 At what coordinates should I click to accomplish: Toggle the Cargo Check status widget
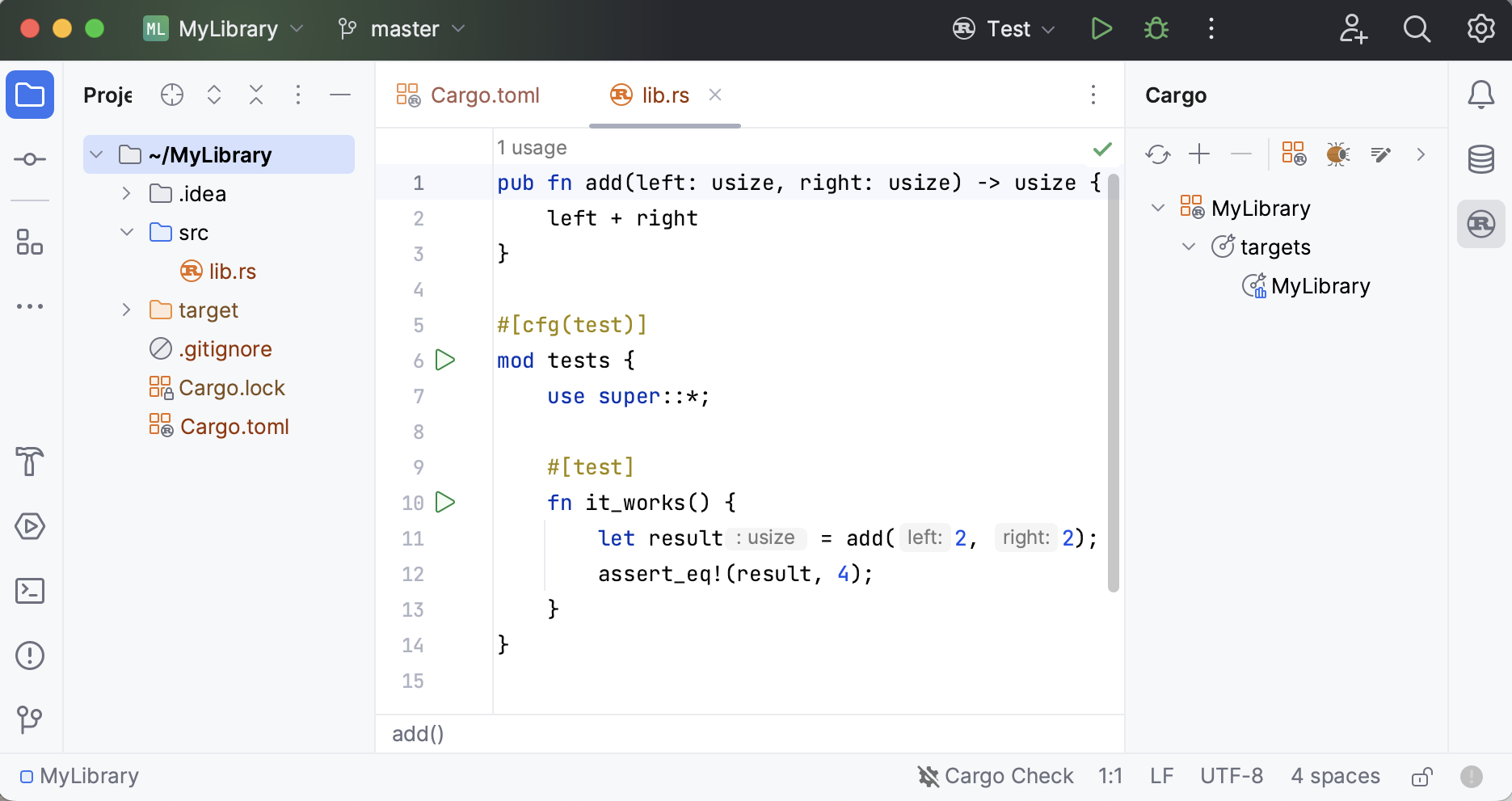996,776
